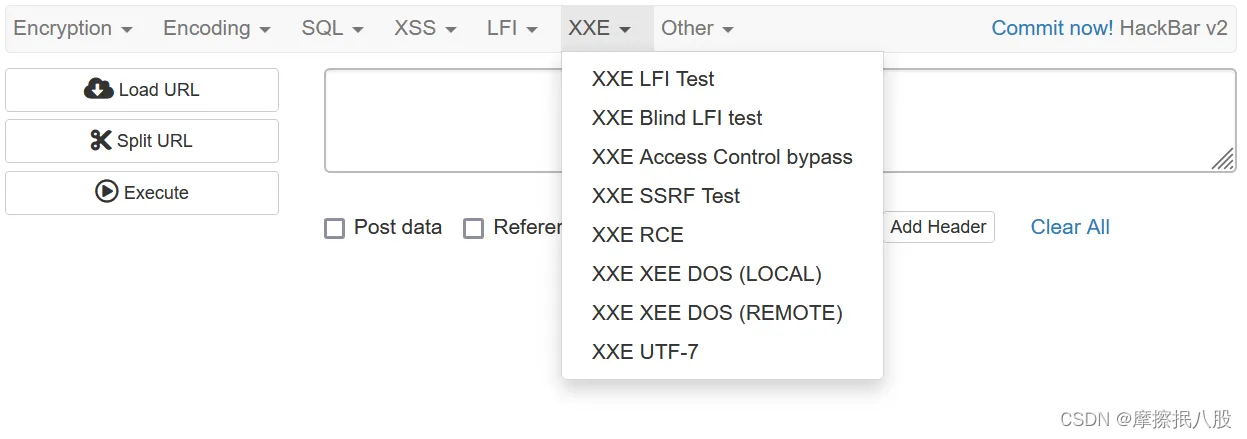Select XXE LFI Test menu entry

[x=653, y=79]
